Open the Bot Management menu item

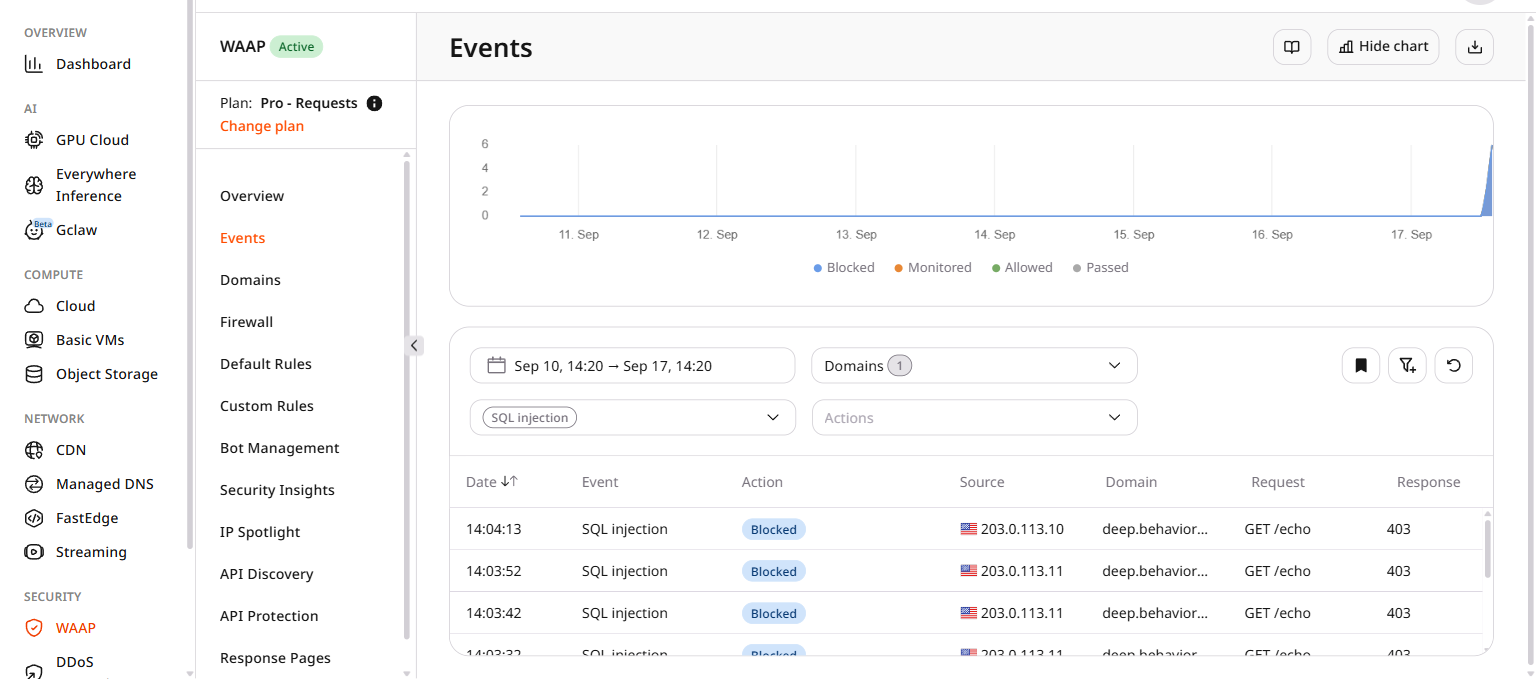coord(280,448)
